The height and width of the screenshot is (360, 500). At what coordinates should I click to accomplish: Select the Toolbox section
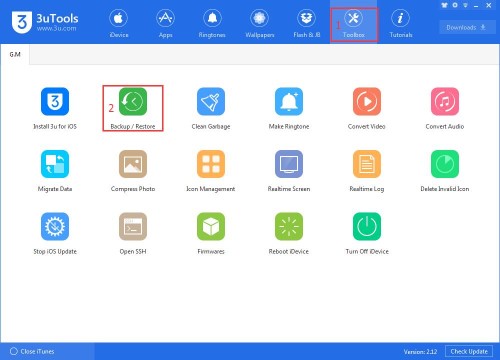(354, 23)
